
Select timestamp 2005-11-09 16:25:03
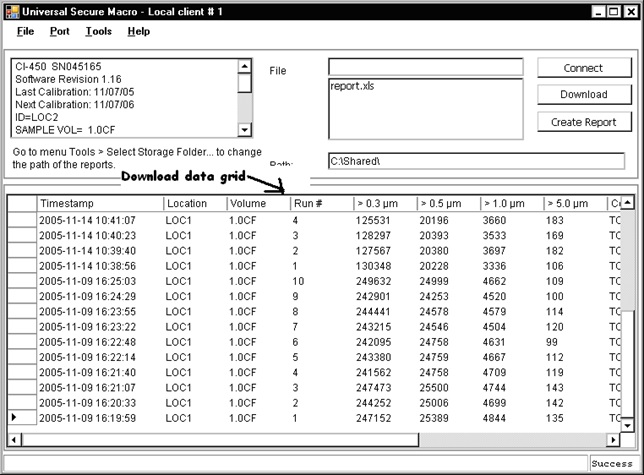(x=87, y=281)
